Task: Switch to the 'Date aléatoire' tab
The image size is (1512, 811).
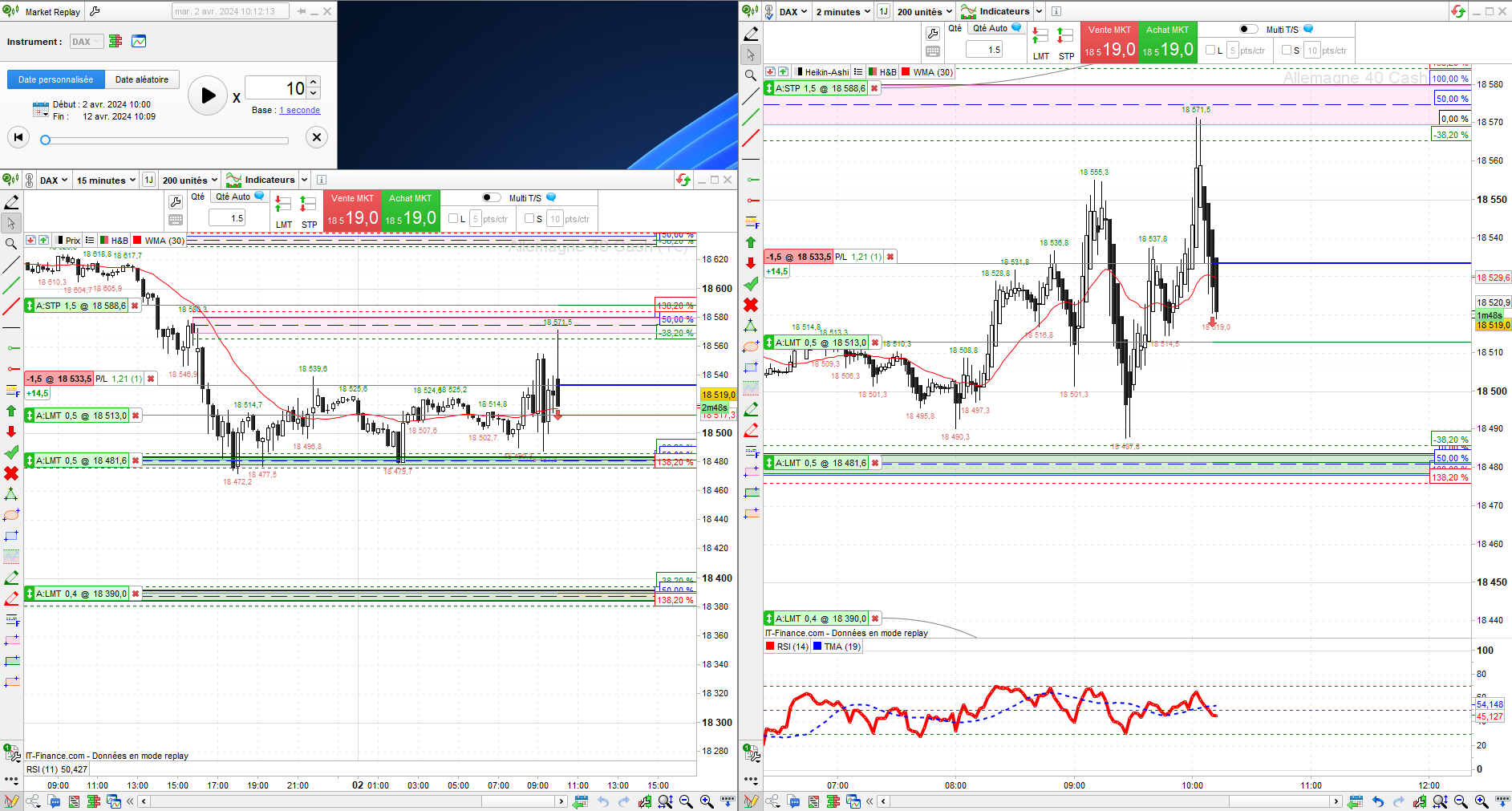Action: (142, 79)
